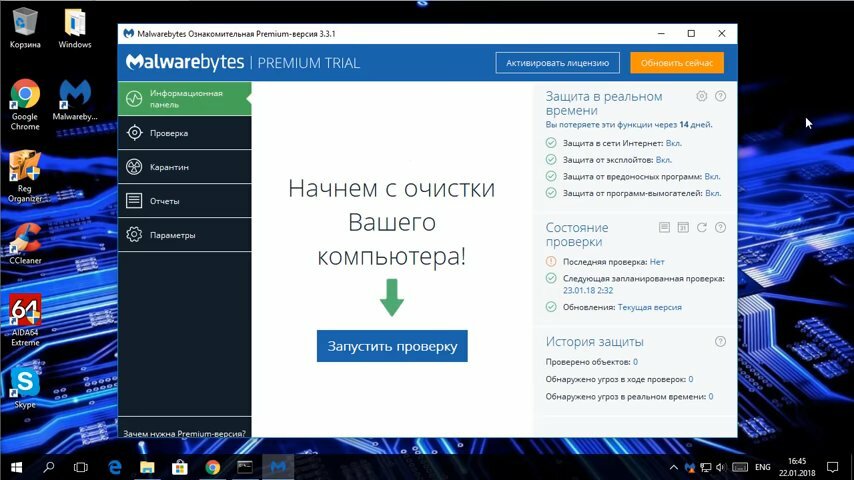Open help icon for История защиты
Screen dimensions: 854x480
[720, 341]
